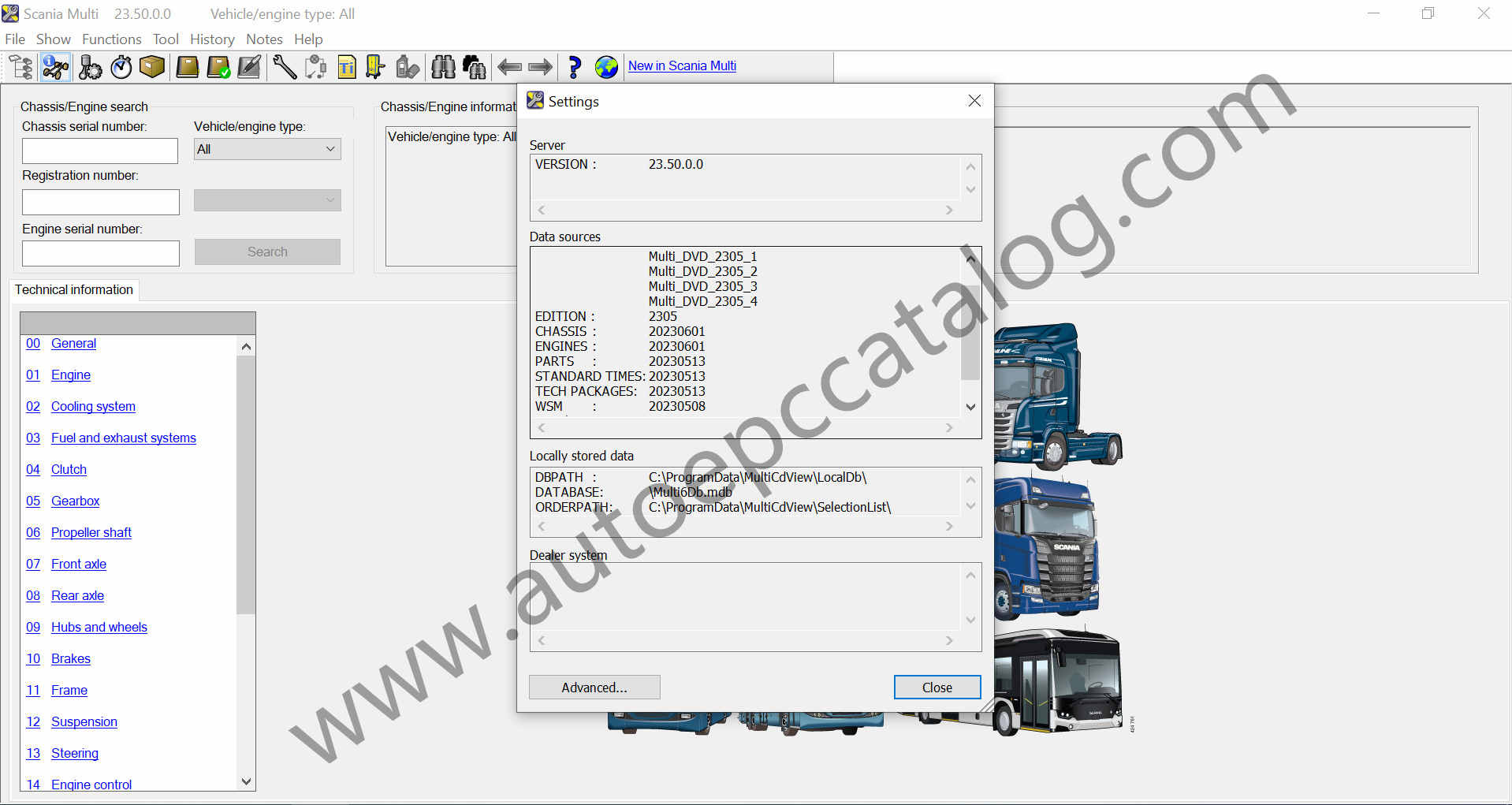The image size is (1512, 805).
Task: Click the technical information list scroll-up arrow
Action: pyautogui.click(x=246, y=346)
